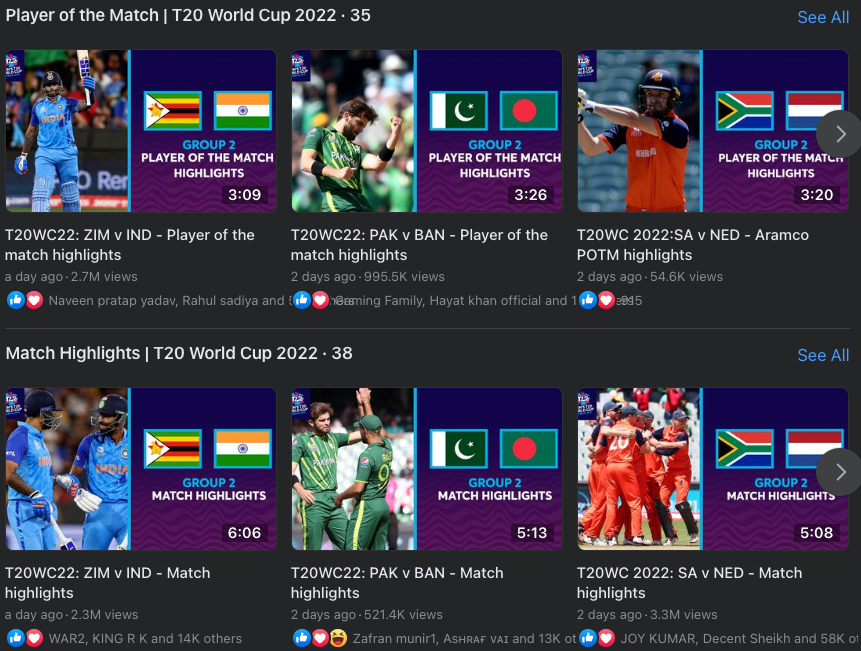
Task: Open the ZIM v IND Player of the match thumbnail
Action: [141, 131]
